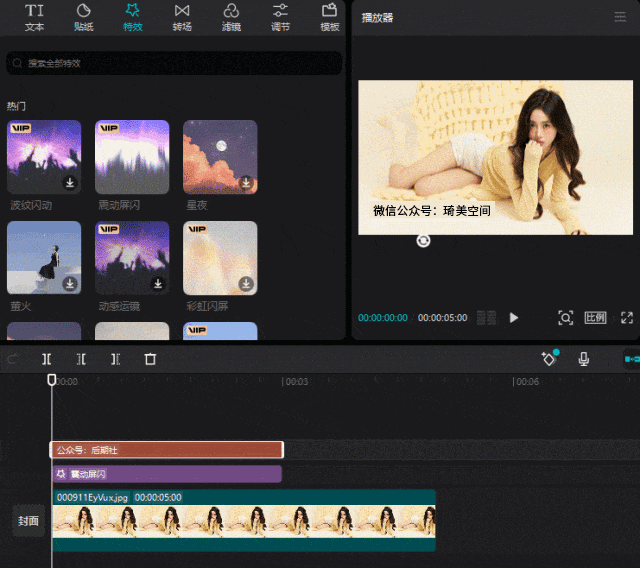Click the microphone record voiceover icon
The width and height of the screenshot is (640, 568).
[x=584, y=359]
